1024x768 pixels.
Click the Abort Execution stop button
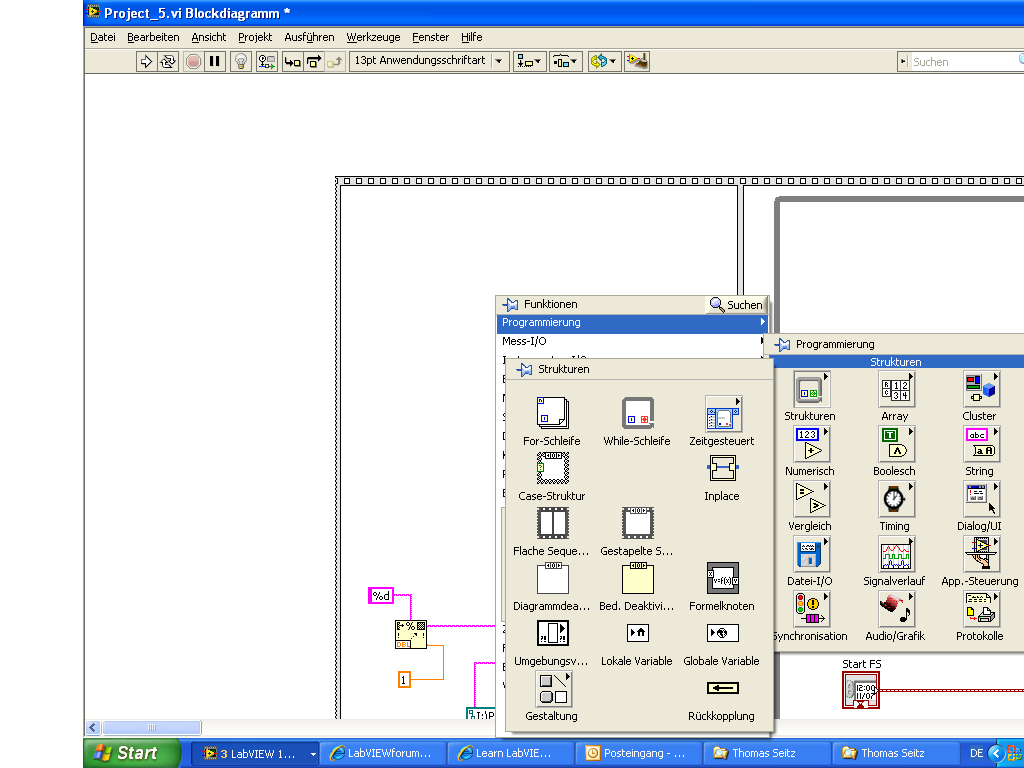pyautogui.click(x=193, y=61)
